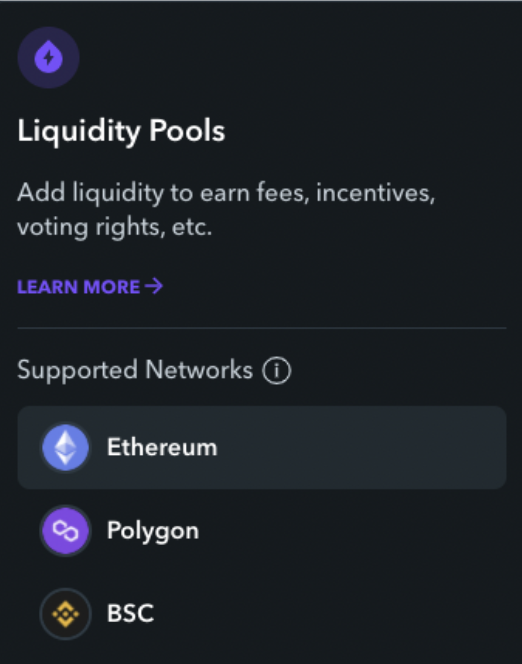Viewport: 522px width, 664px height.
Task: Click the Polygon purple chain logo
Action: coord(65,530)
